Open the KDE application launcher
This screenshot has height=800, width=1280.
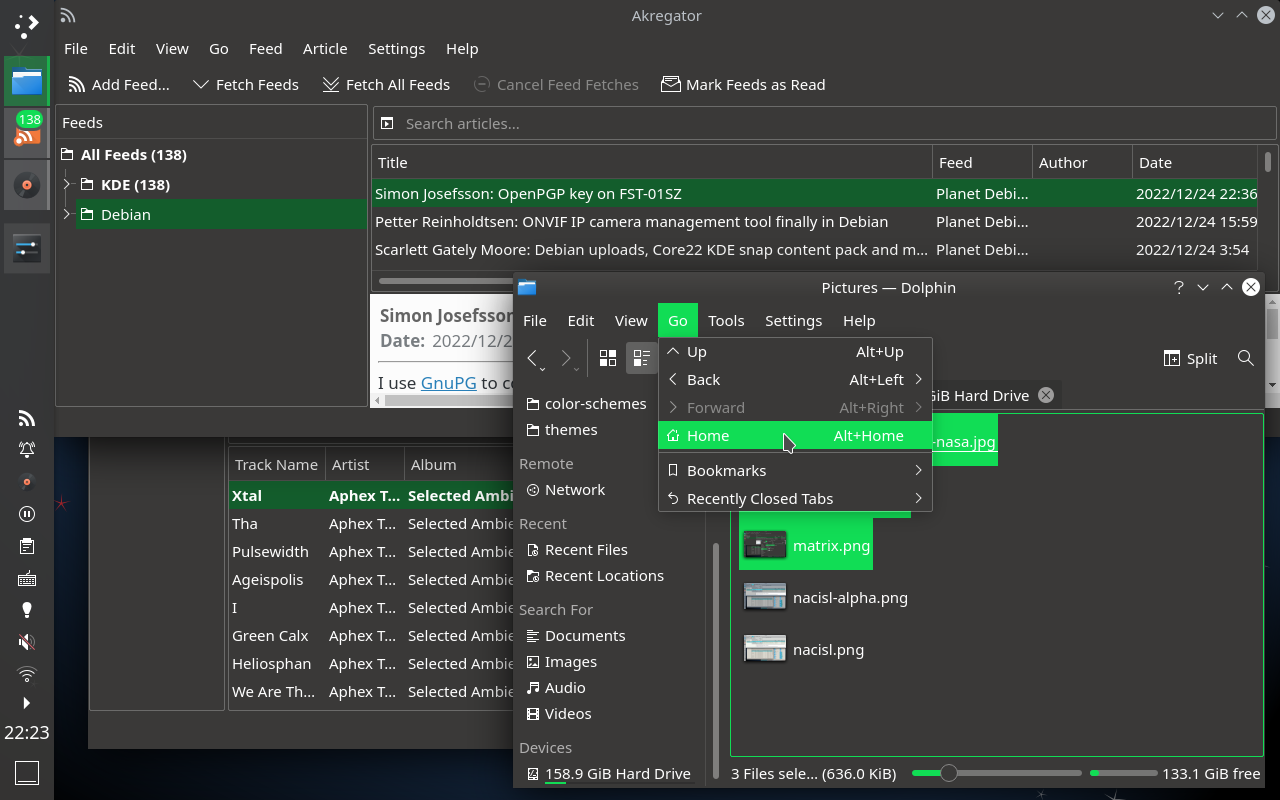point(27,27)
